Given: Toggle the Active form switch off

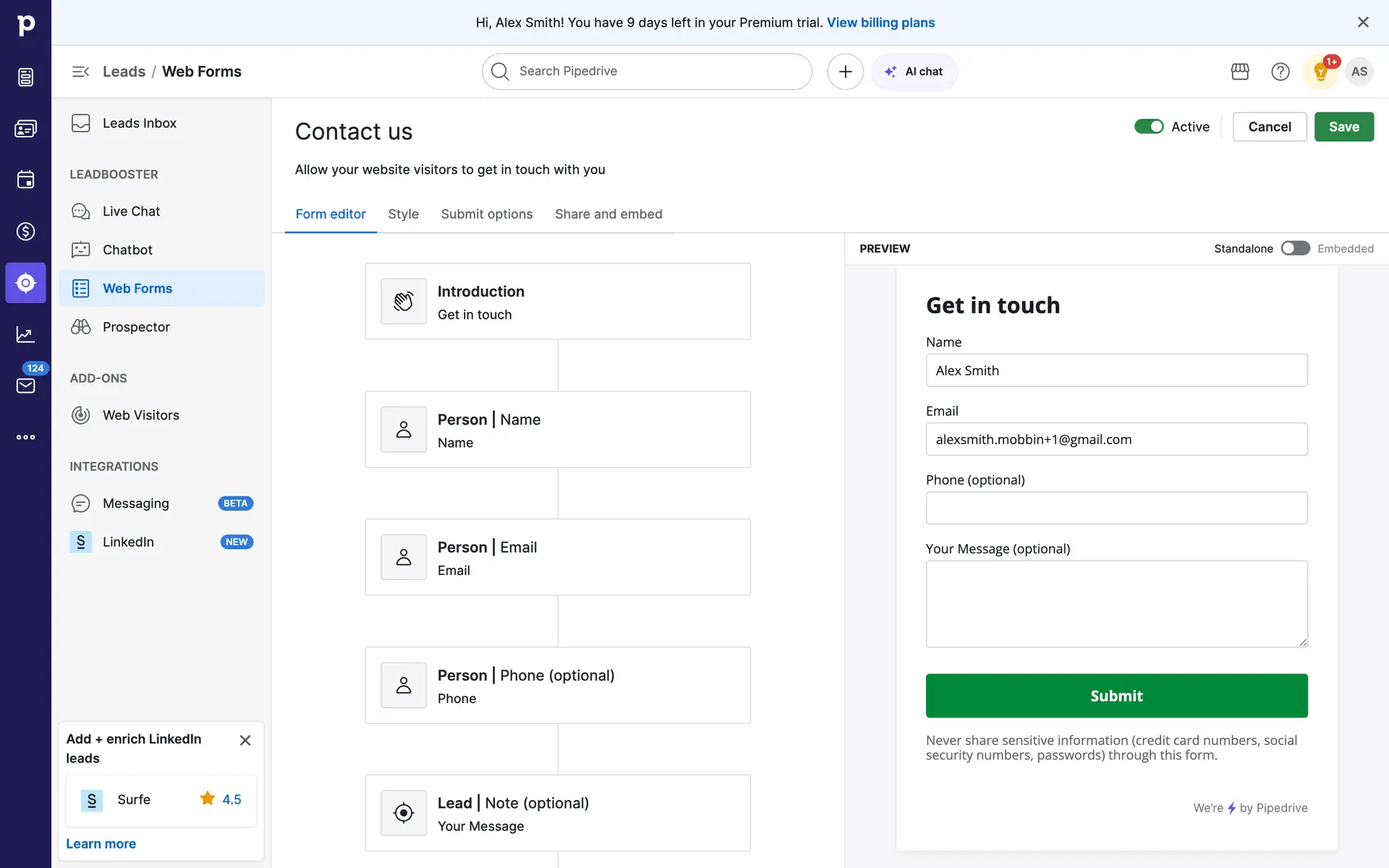Looking at the screenshot, I should pos(1149,127).
